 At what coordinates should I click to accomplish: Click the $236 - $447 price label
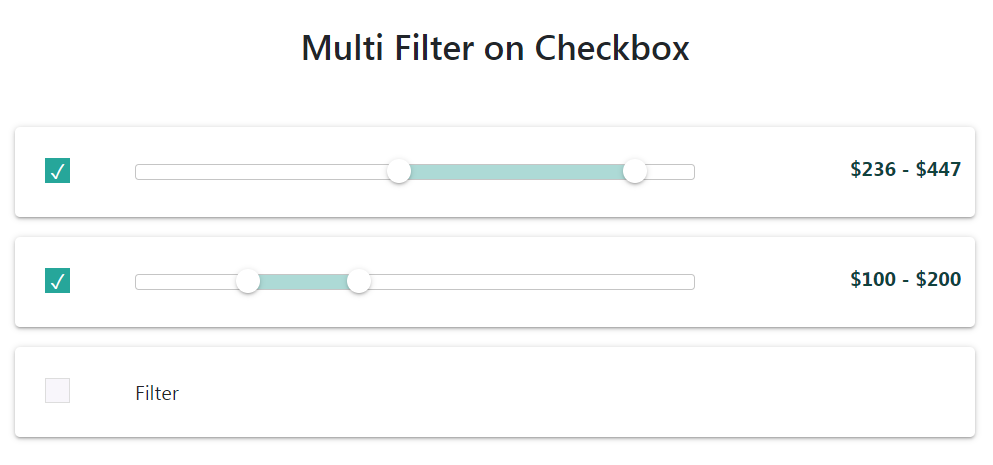906,169
